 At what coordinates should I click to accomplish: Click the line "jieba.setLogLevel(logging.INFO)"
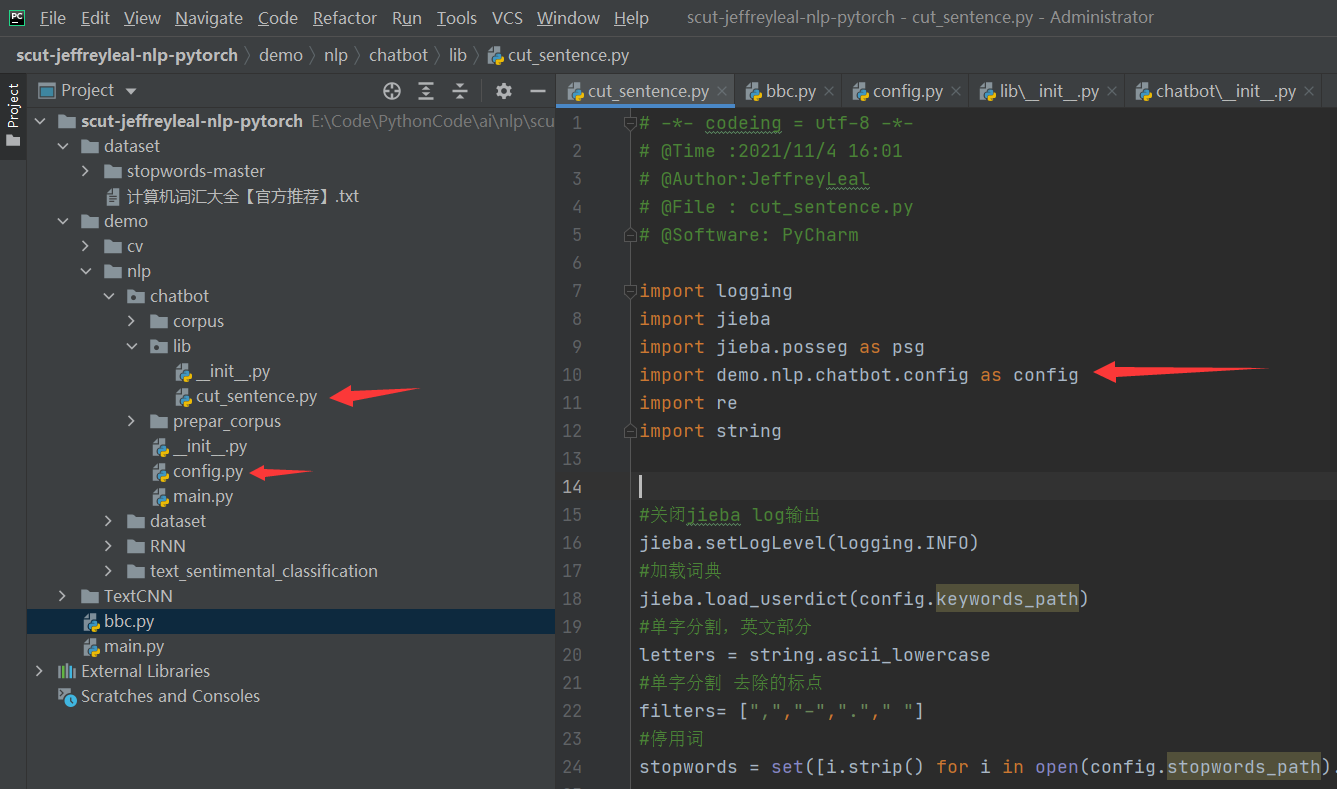coord(809,543)
